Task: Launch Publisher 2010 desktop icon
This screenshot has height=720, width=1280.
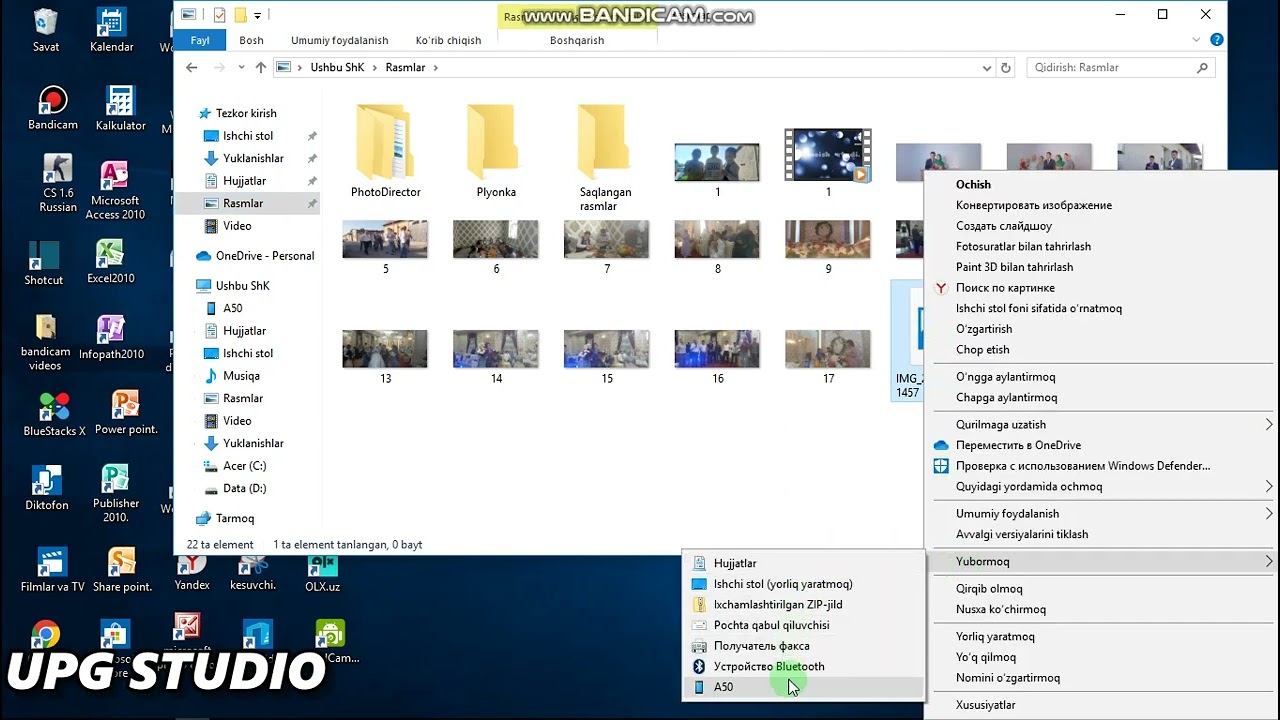Action: 116,493
